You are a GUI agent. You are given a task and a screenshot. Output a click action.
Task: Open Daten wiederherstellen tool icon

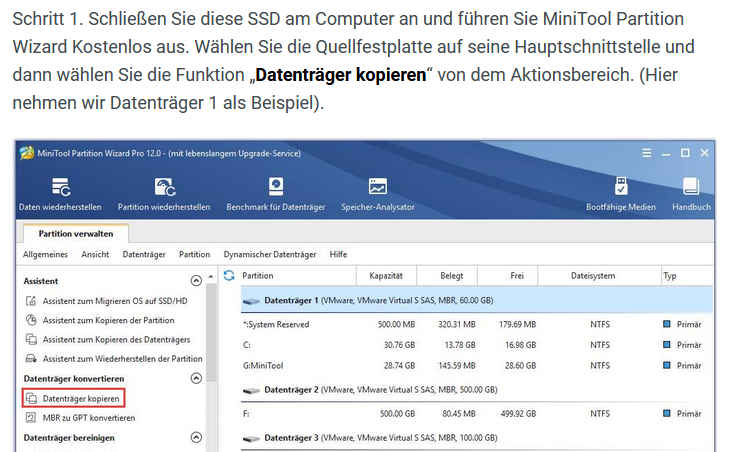[x=61, y=187]
